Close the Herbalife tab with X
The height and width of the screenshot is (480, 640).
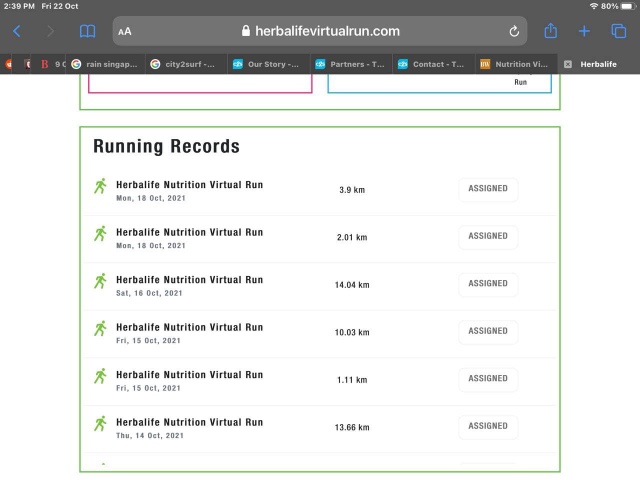(568, 64)
